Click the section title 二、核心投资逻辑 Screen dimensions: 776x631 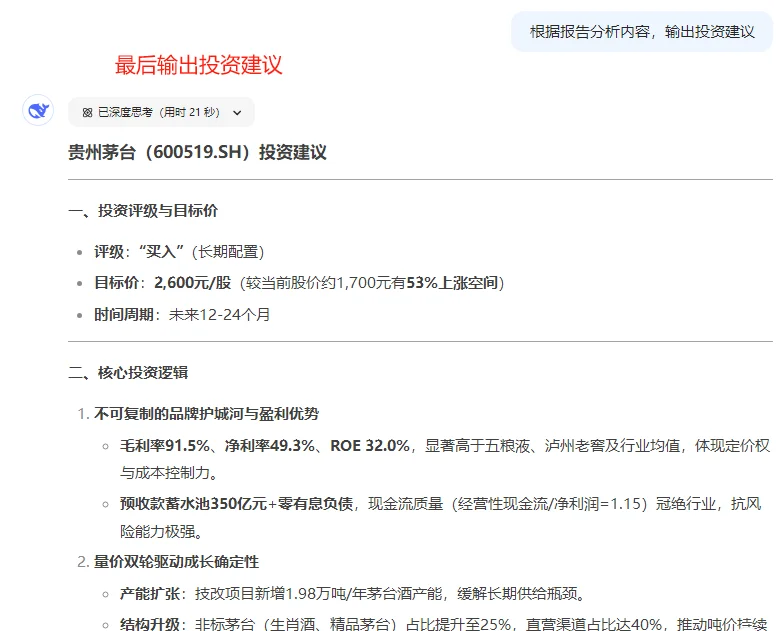[128, 373]
